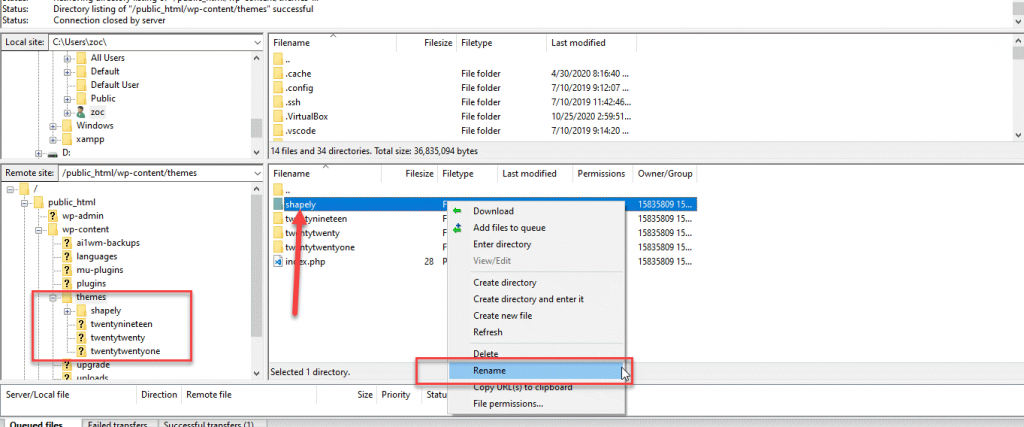The width and height of the screenshot is (1024, 427).
Task: Sort remote list by Owner/Group column
Action: click(x=664, y=174)
